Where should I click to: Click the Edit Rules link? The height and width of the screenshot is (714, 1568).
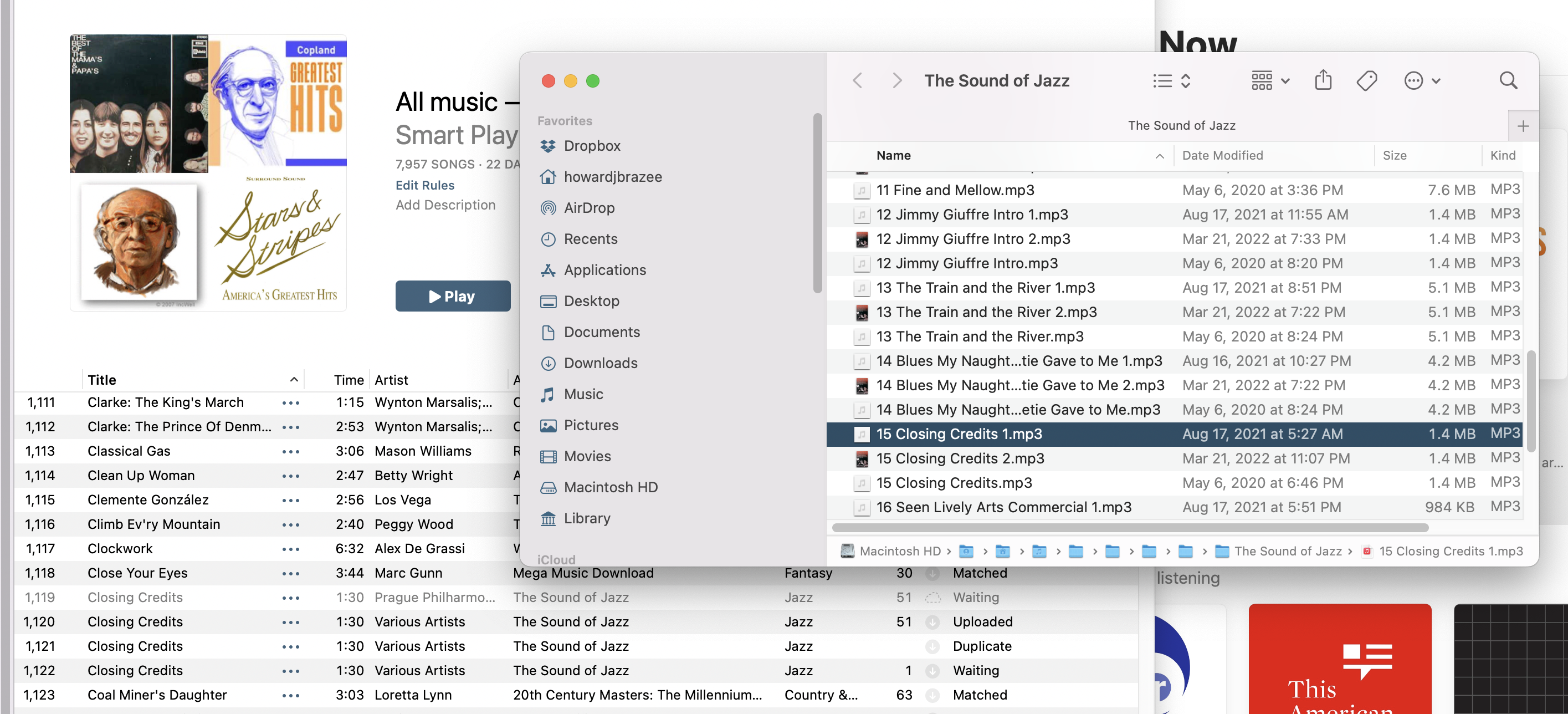(x=424, y=185)
